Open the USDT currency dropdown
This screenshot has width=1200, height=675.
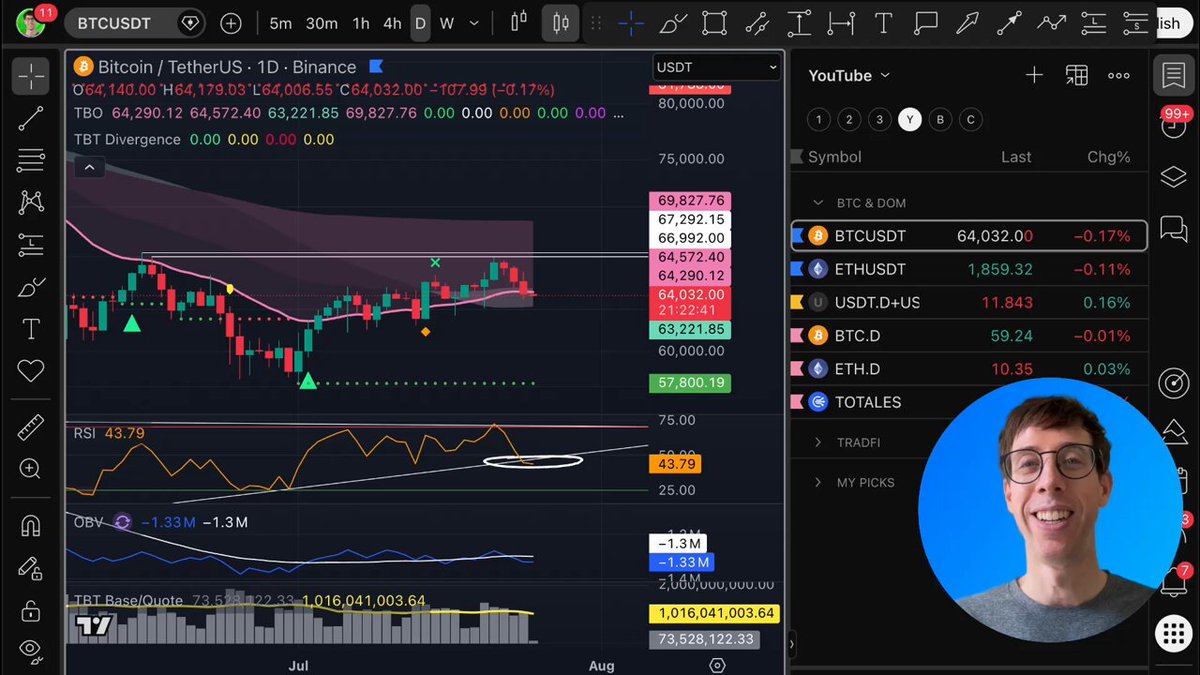coord(716,67)
